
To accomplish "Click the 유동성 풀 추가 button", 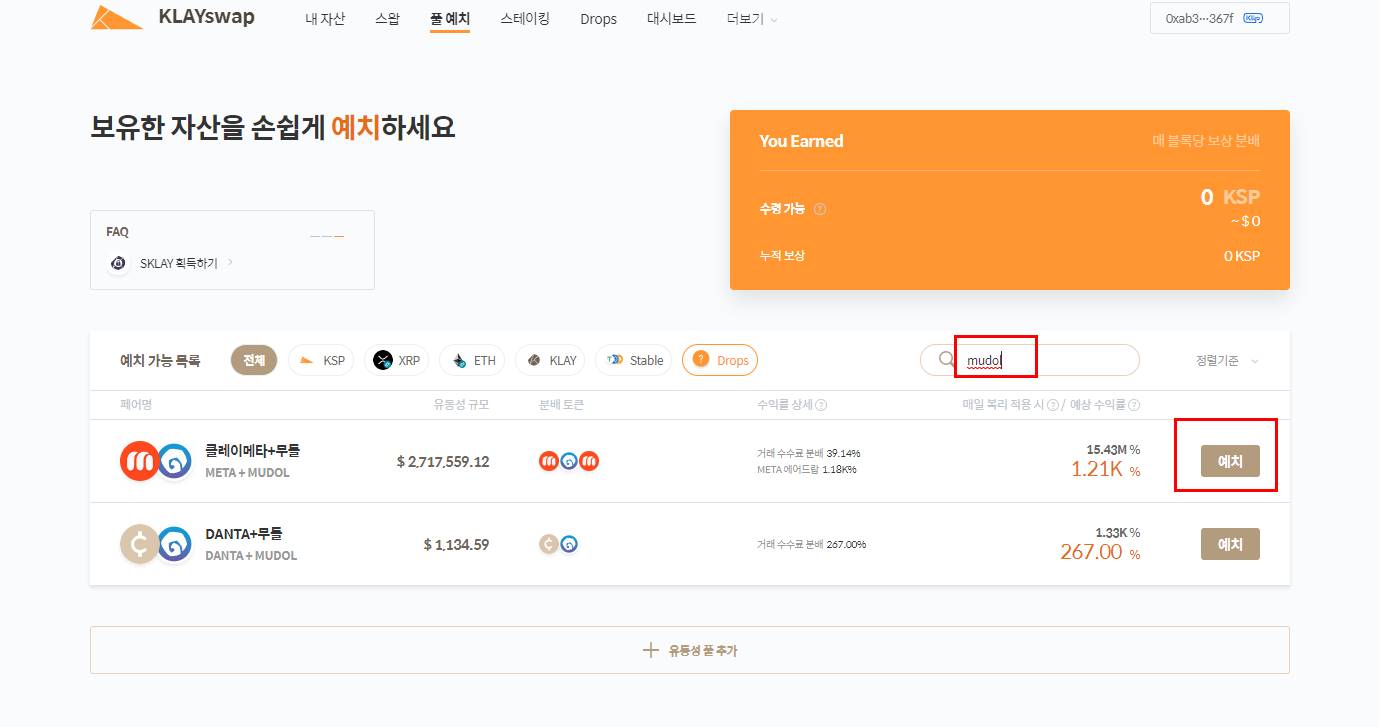I will coord(690,650).
